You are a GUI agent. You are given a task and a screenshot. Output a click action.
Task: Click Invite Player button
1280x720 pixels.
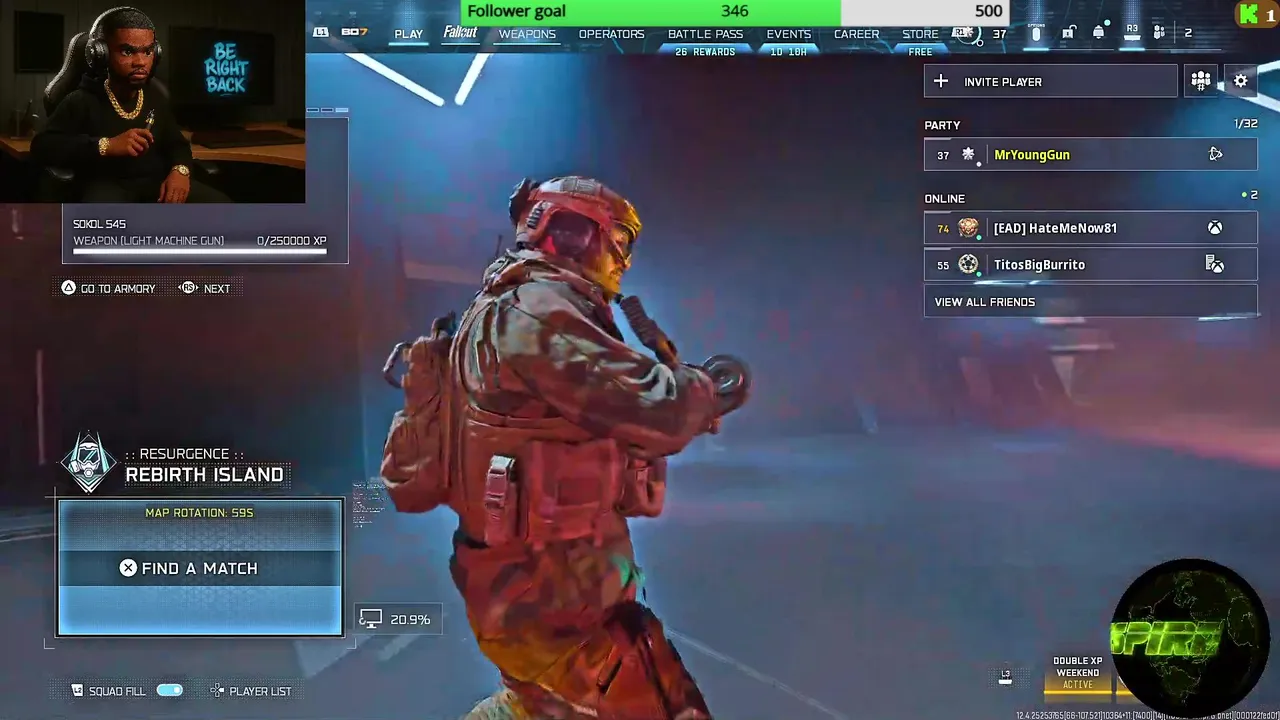(1050, 82)
